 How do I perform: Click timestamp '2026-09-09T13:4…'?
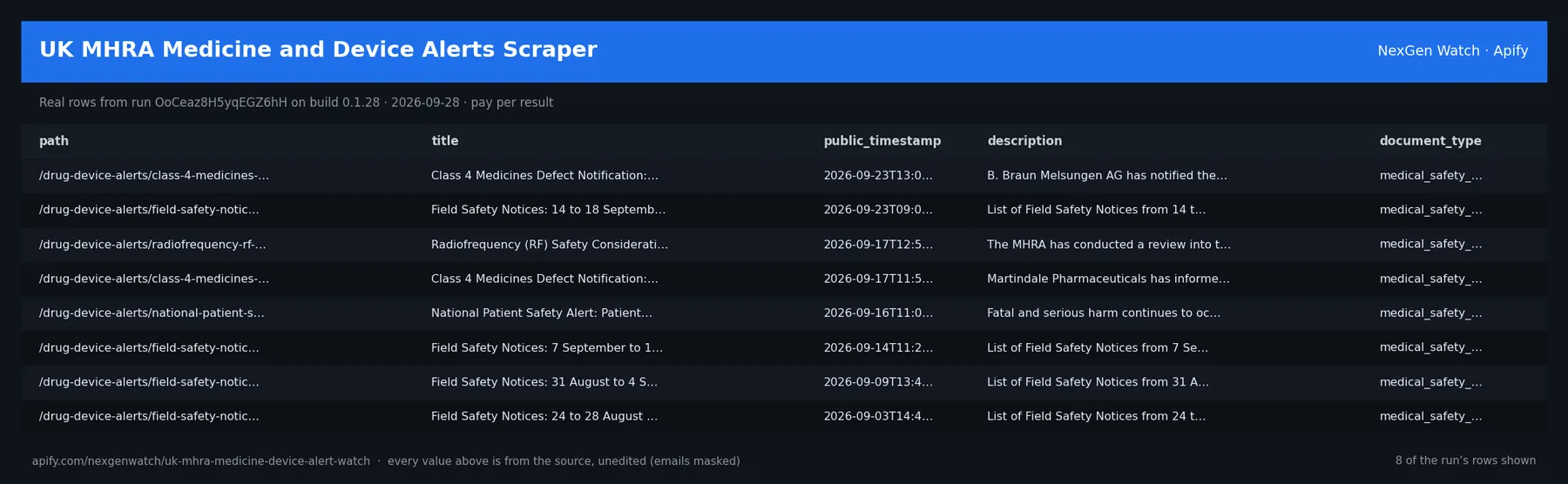click(x=878, y=382)
